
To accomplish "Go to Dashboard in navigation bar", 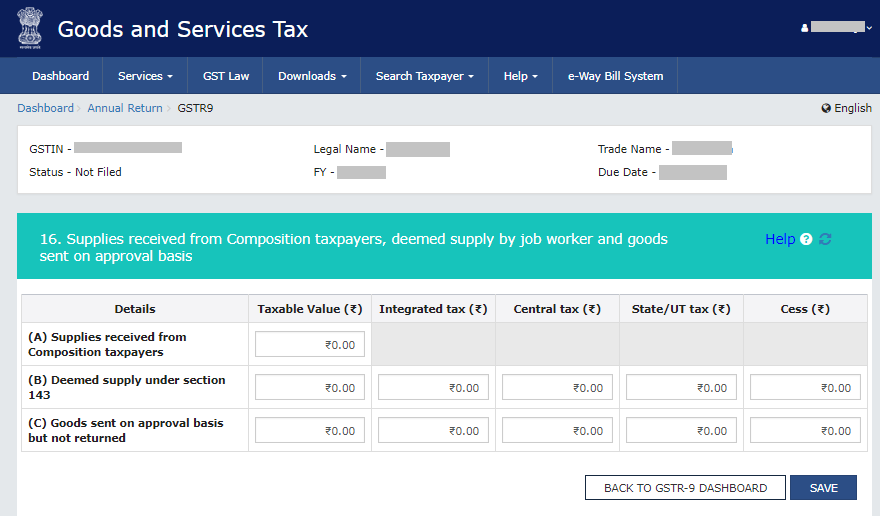I will (x=60, y=76).
